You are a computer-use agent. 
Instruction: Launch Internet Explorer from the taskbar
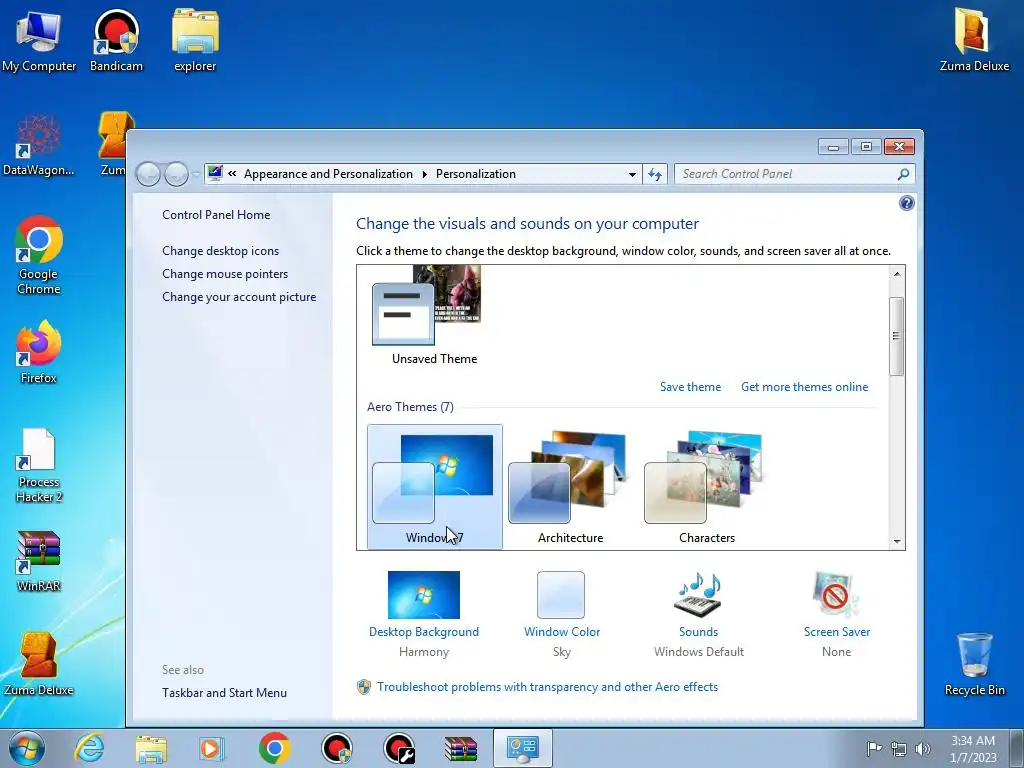(x=89, y=748)
